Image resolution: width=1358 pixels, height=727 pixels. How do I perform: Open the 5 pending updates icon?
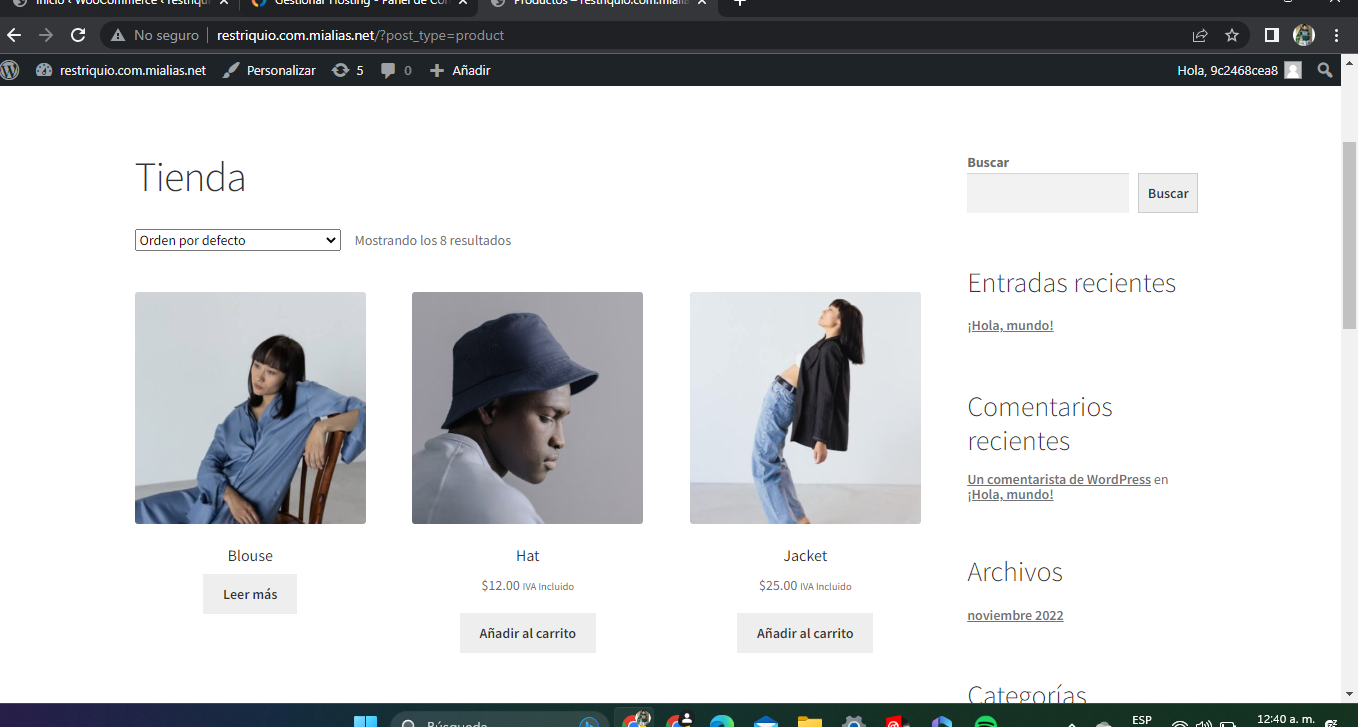coord(347,70)
